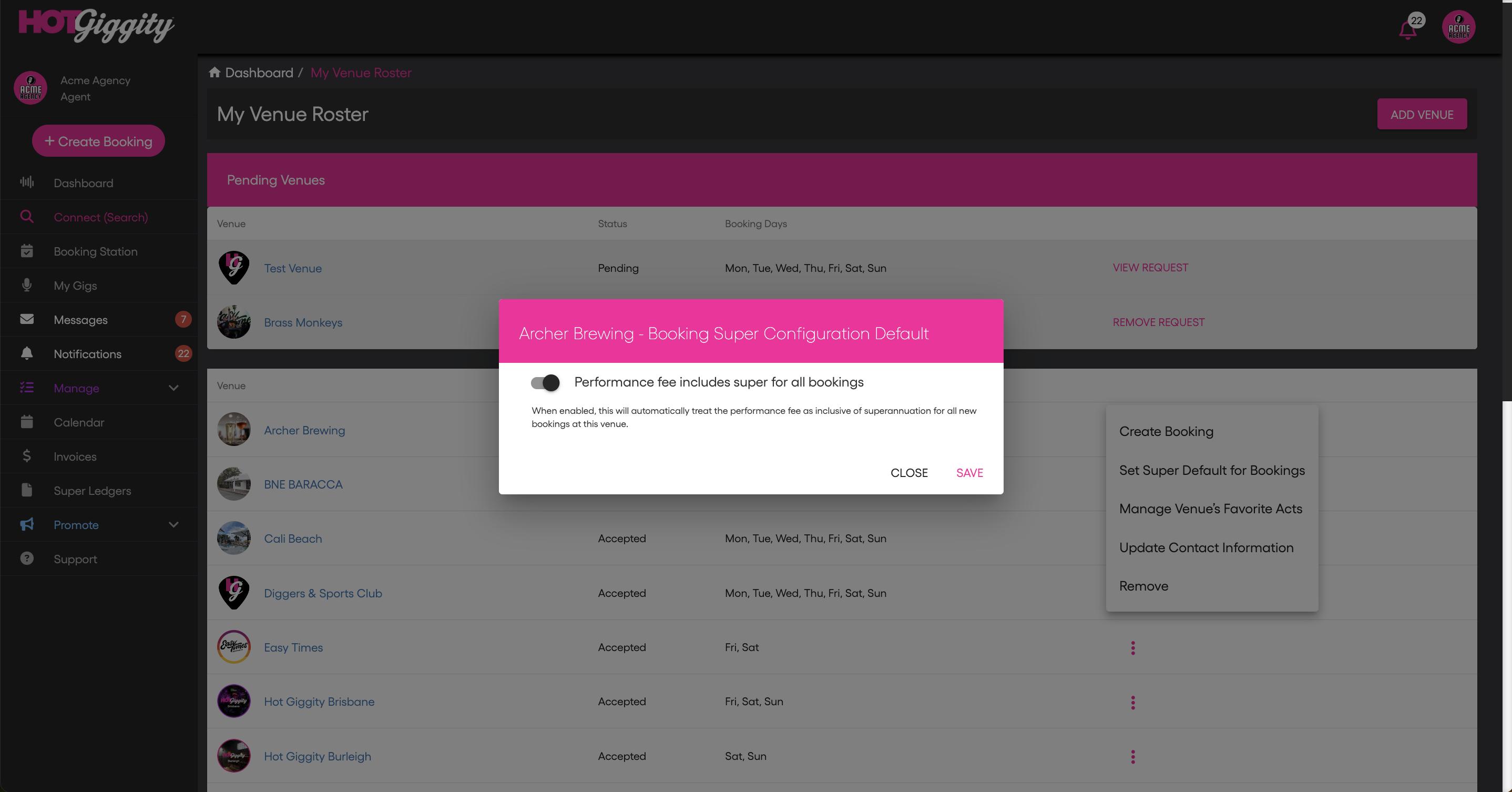This screenshot has width=1512, height=792.
Task: Open three-dot menu for Easy Times
Action: (x=1133, y=647)
